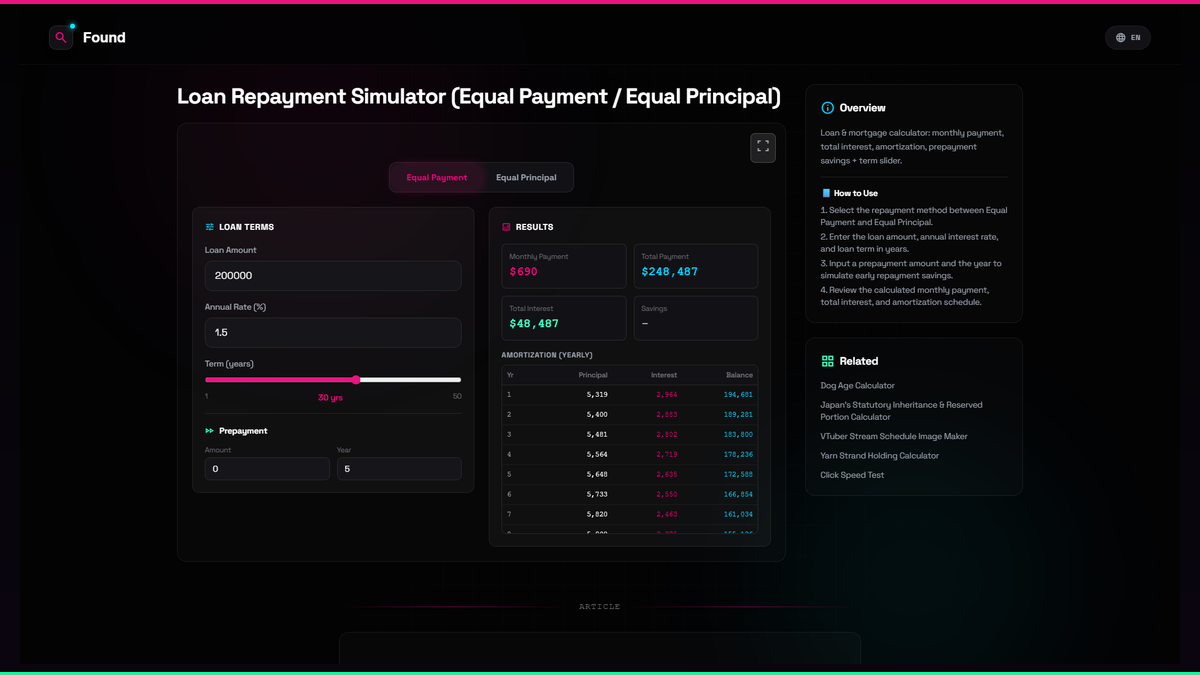1200x675 pixels.
Task: Click the How to Use book icon
Action: point(826,193)
